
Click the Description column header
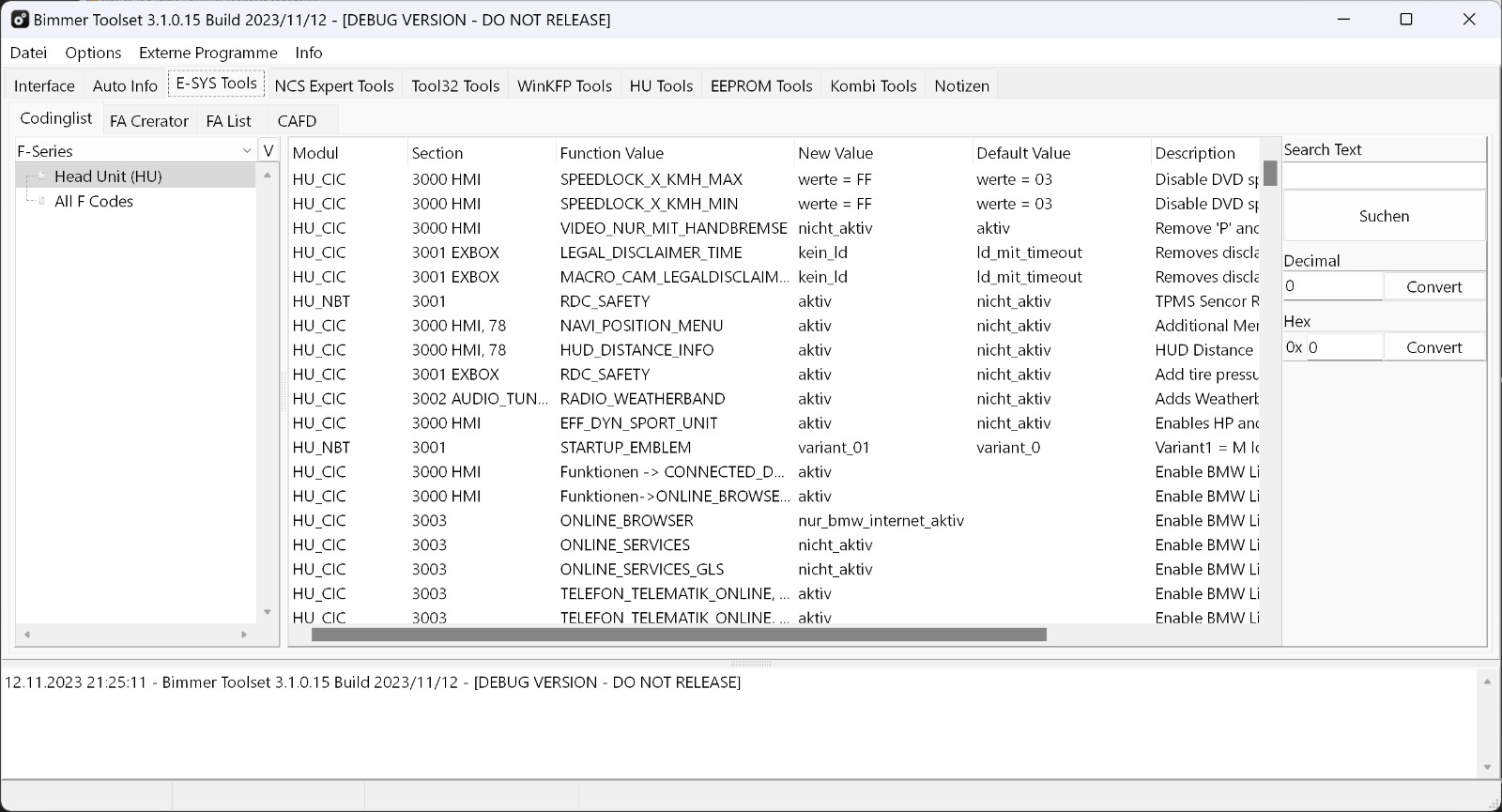click(1206, 153)
